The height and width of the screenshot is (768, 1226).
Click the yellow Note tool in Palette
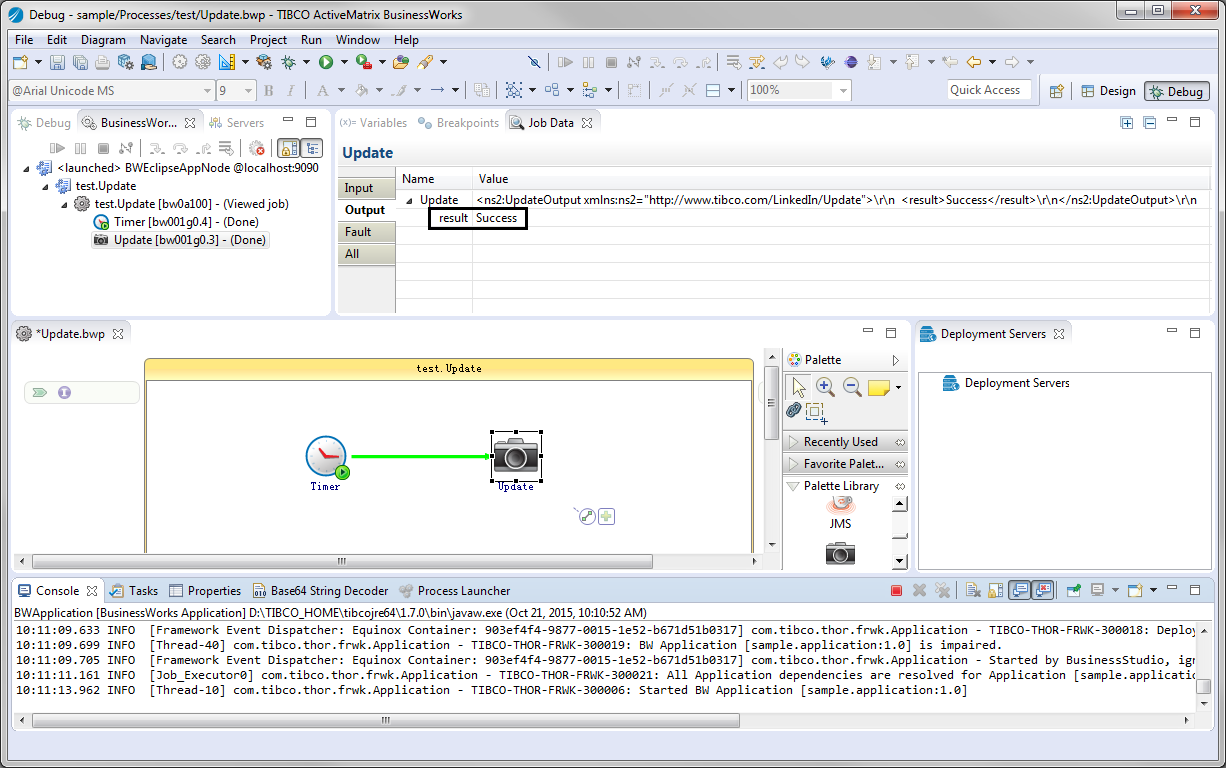[x=879, y=388]
